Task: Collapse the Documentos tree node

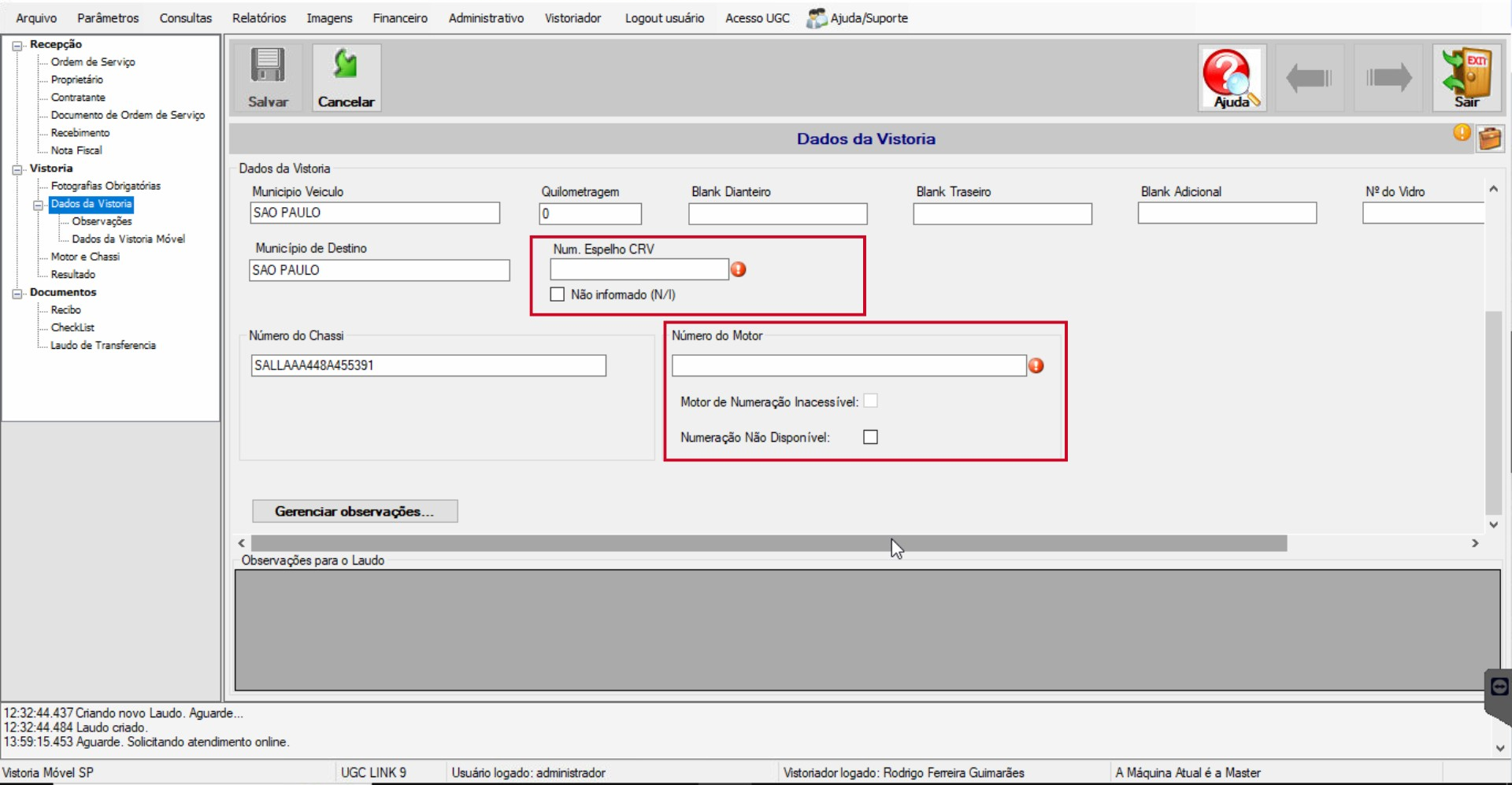Action: click(17, 294)
